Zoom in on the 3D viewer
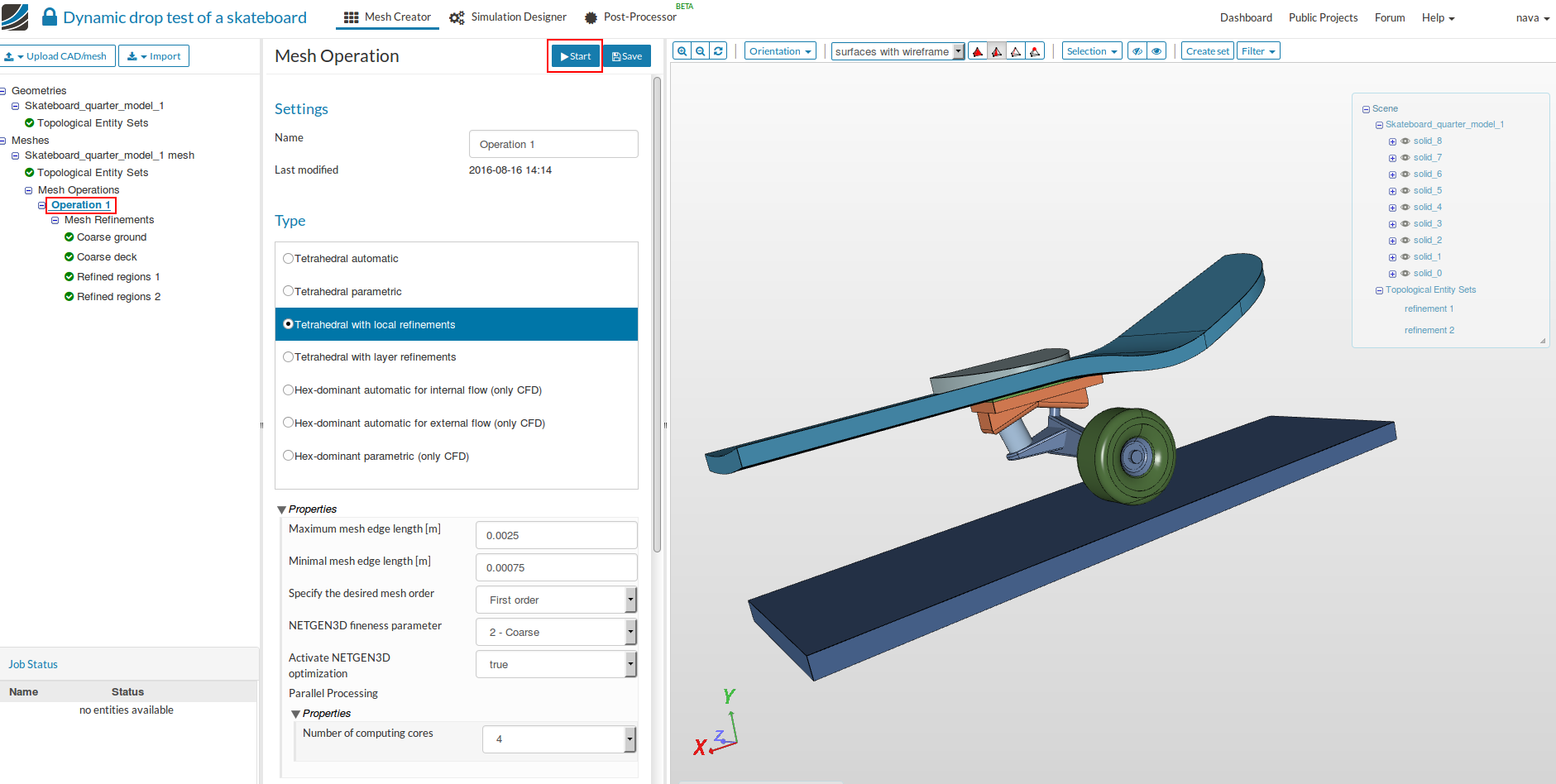Viewport: 1556px width, 784px height. coord(682,51)
